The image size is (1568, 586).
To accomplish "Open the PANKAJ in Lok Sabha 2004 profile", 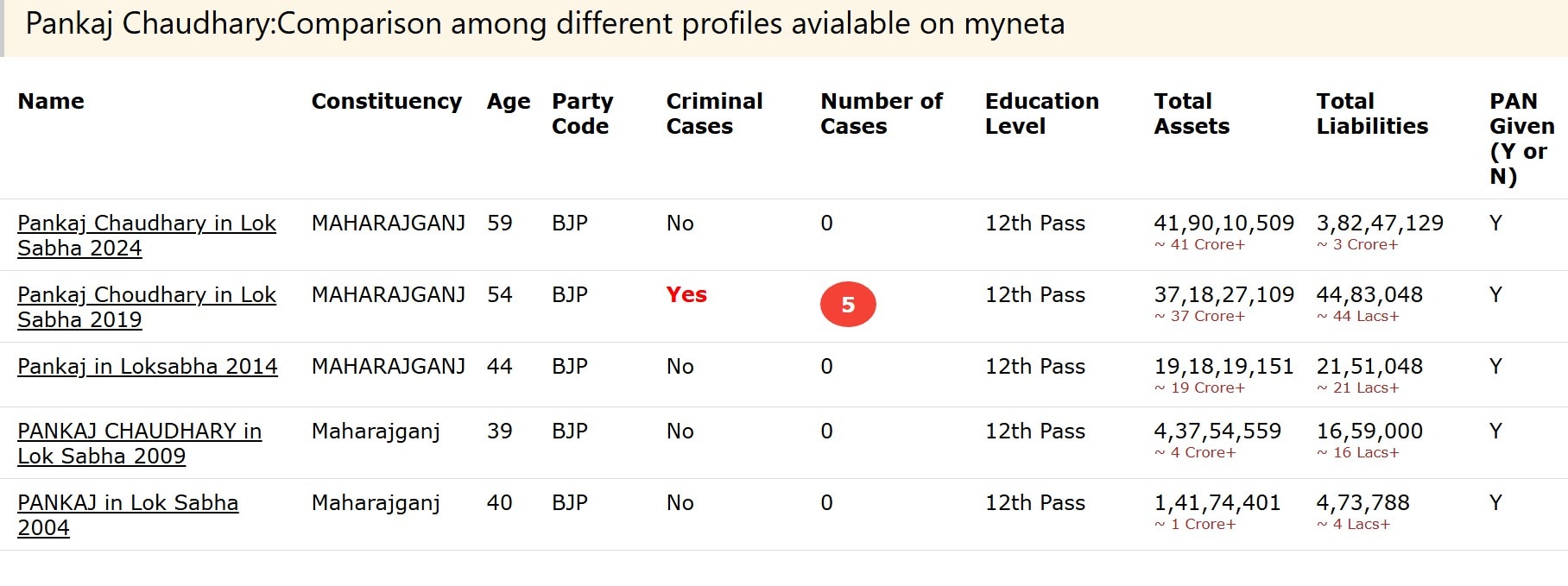I will (x=128, y=514).
